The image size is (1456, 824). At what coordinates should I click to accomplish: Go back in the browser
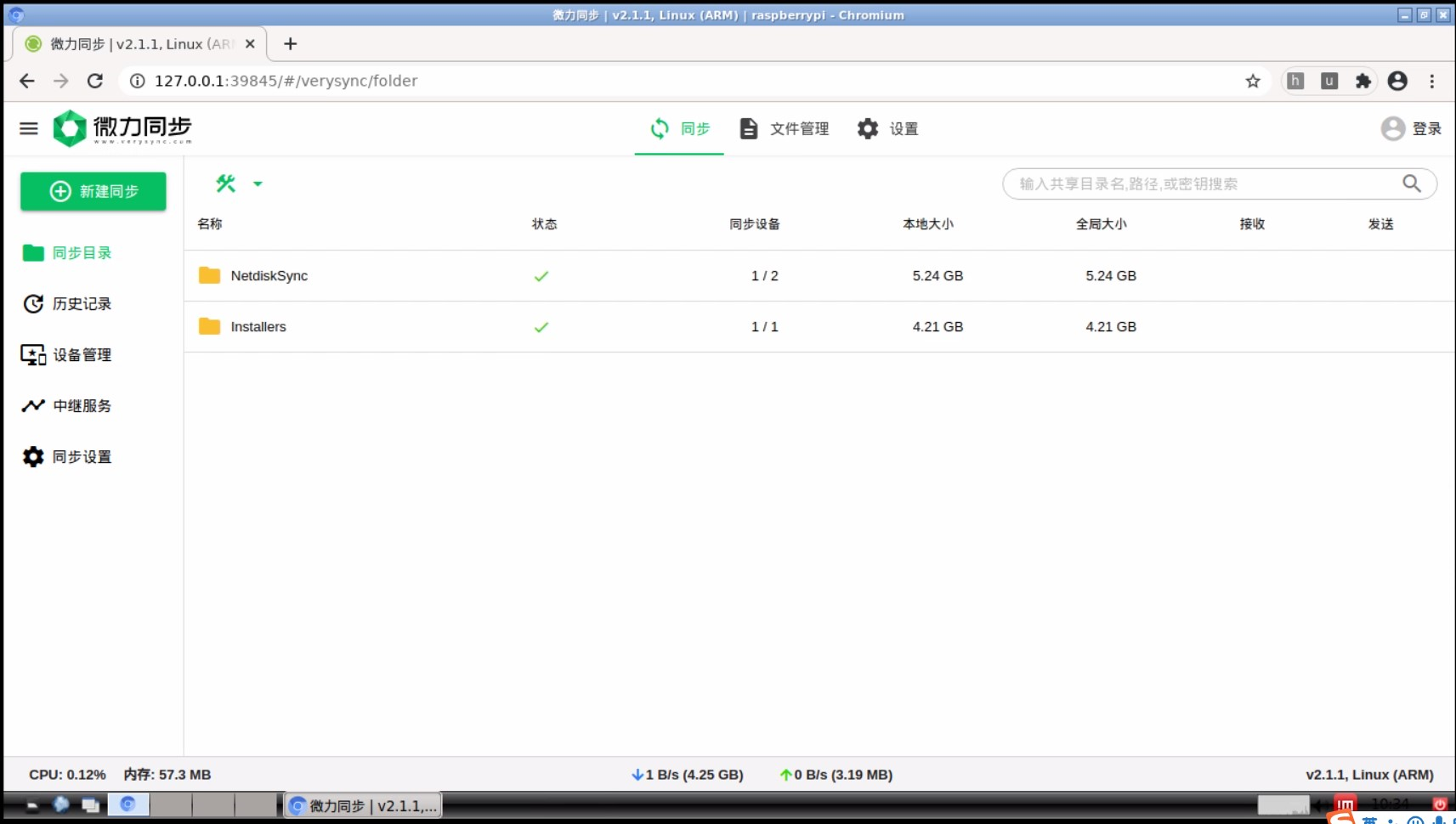pyautogui.click(x=27, y=81)
